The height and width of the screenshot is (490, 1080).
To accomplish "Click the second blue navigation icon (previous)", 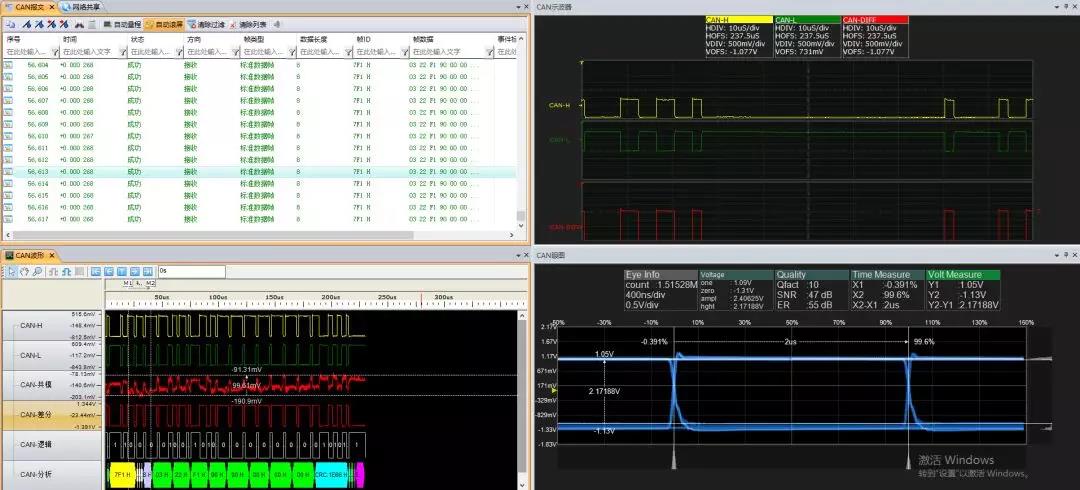I will pos(109,272).
